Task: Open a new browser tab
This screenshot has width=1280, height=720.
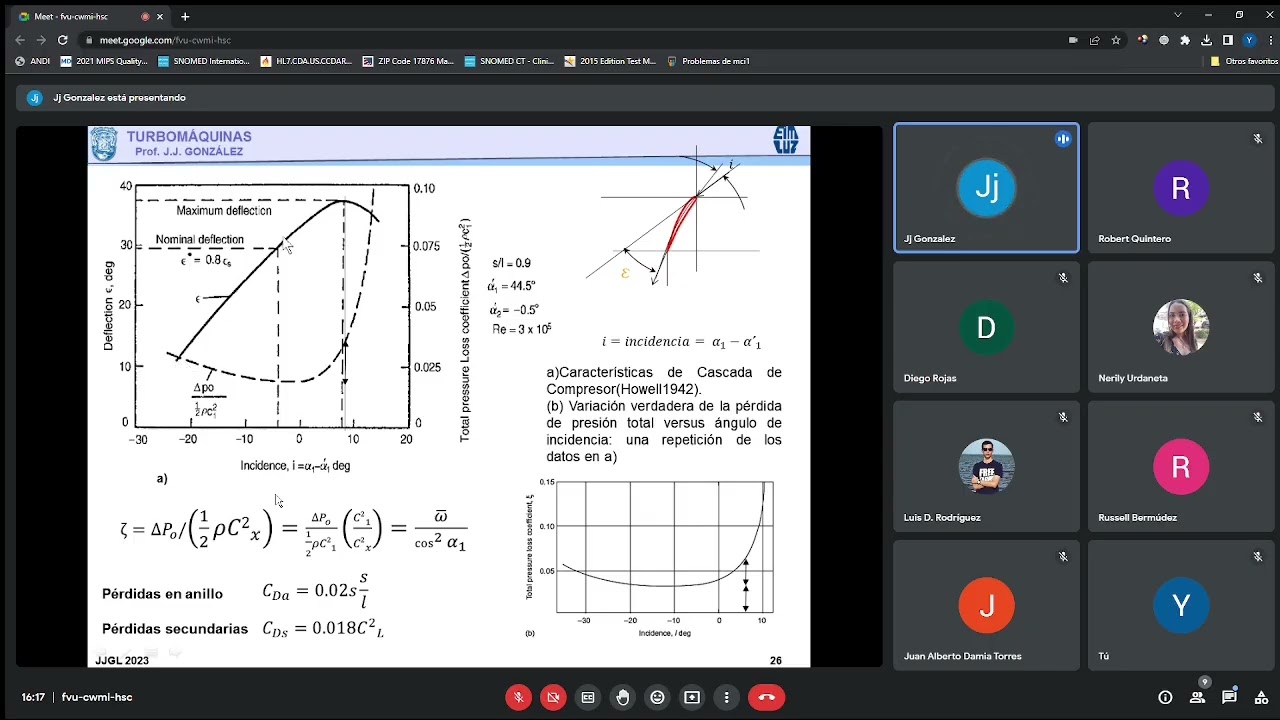Action: (x=185, y=16)
